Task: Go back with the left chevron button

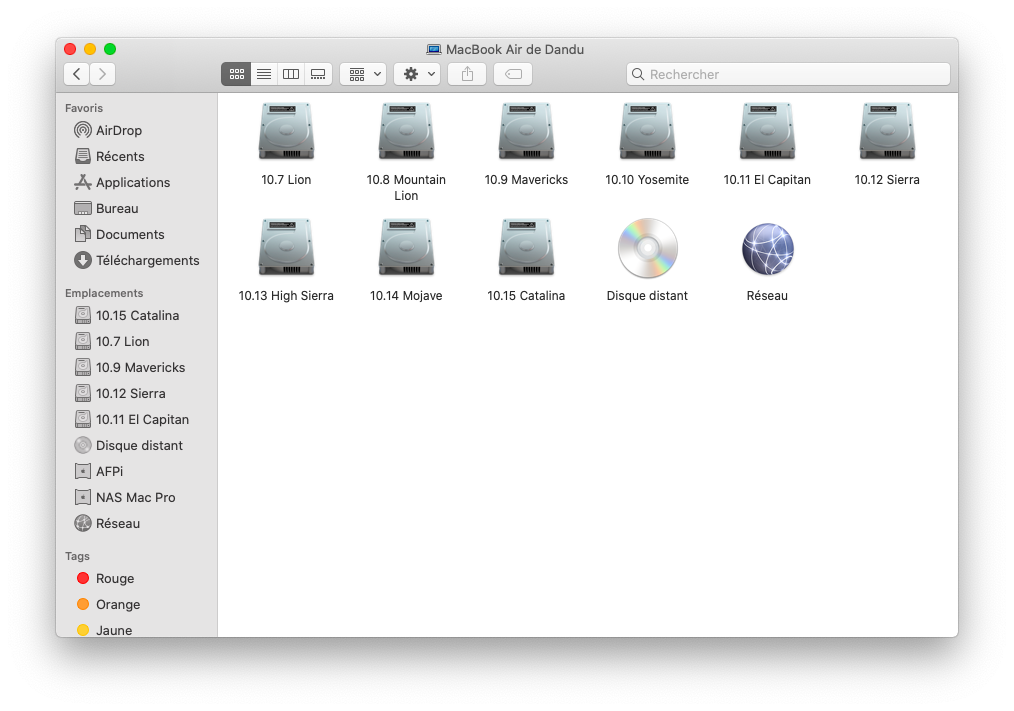Action: pos(77,74)
